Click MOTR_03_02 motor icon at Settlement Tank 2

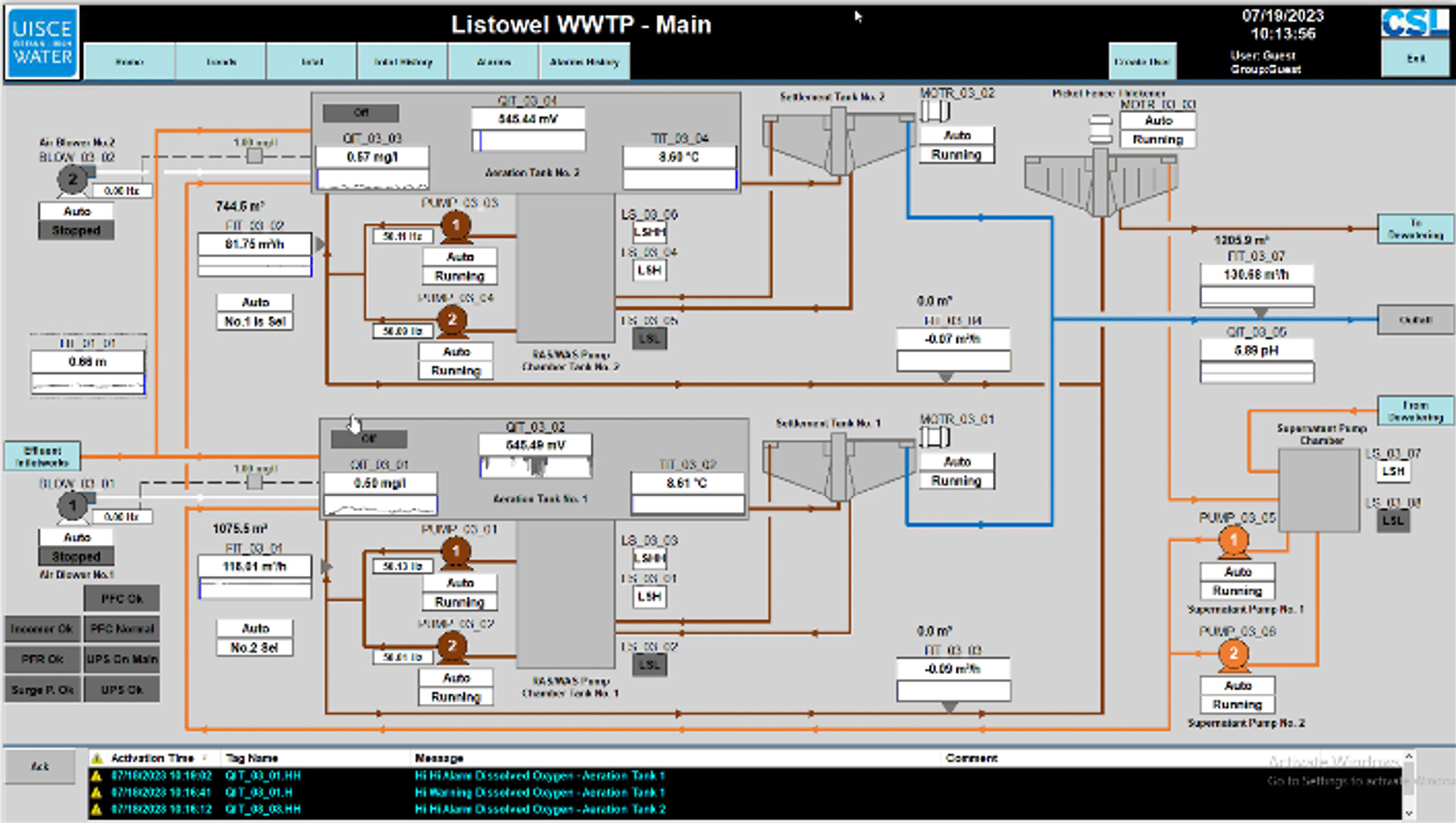(x=935, y=111)
